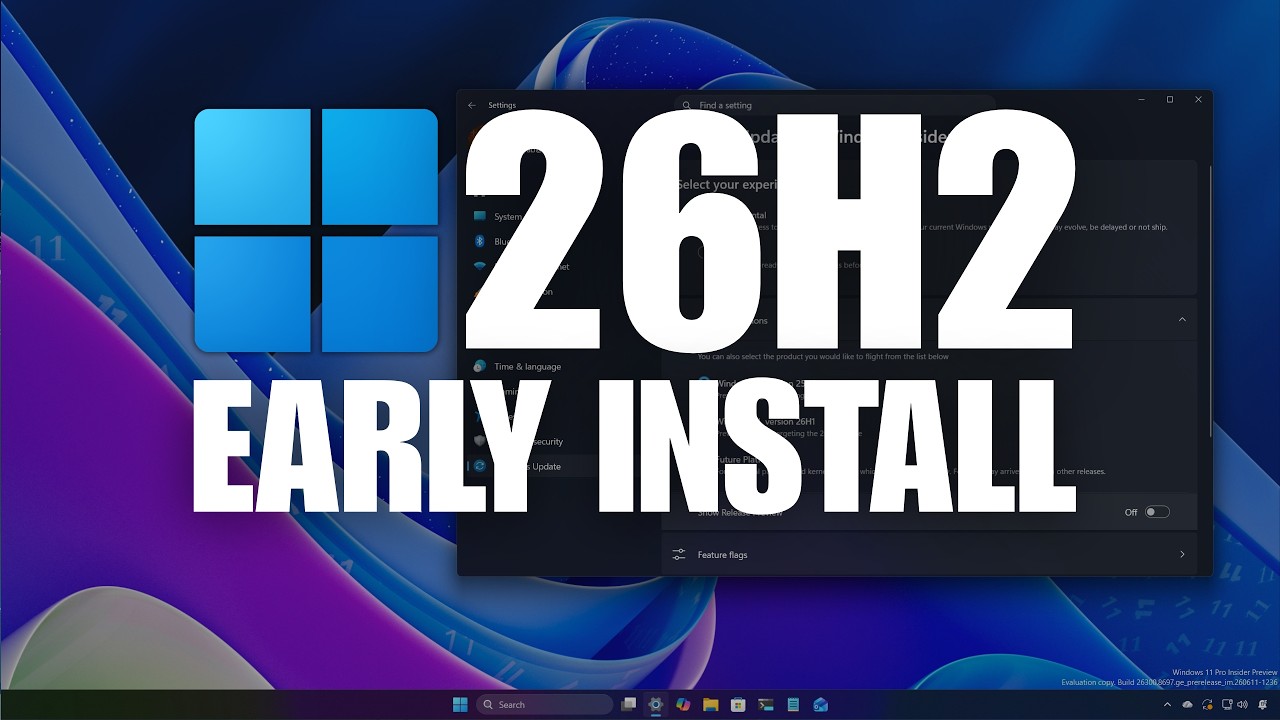Viewport: 1280px width, 720px height.
Task: Open Notepad from the taskbar
Action: pos(793,704)
